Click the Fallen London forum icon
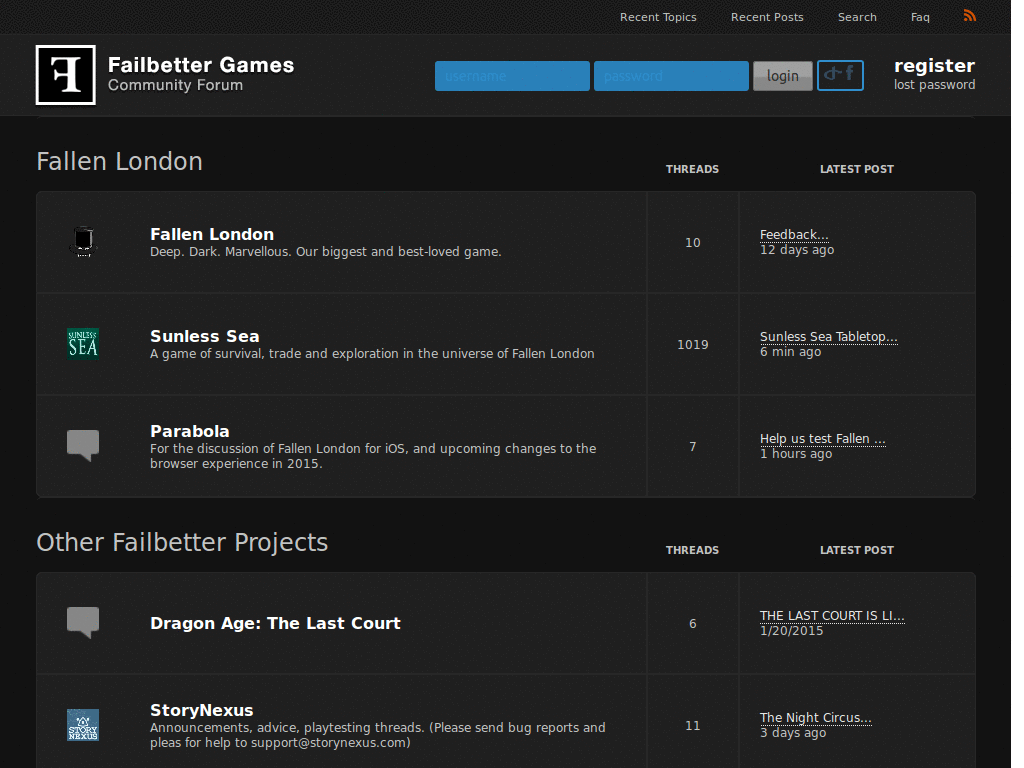The height and width of the screenshot is (768, 1024). [x=82, y=242]
